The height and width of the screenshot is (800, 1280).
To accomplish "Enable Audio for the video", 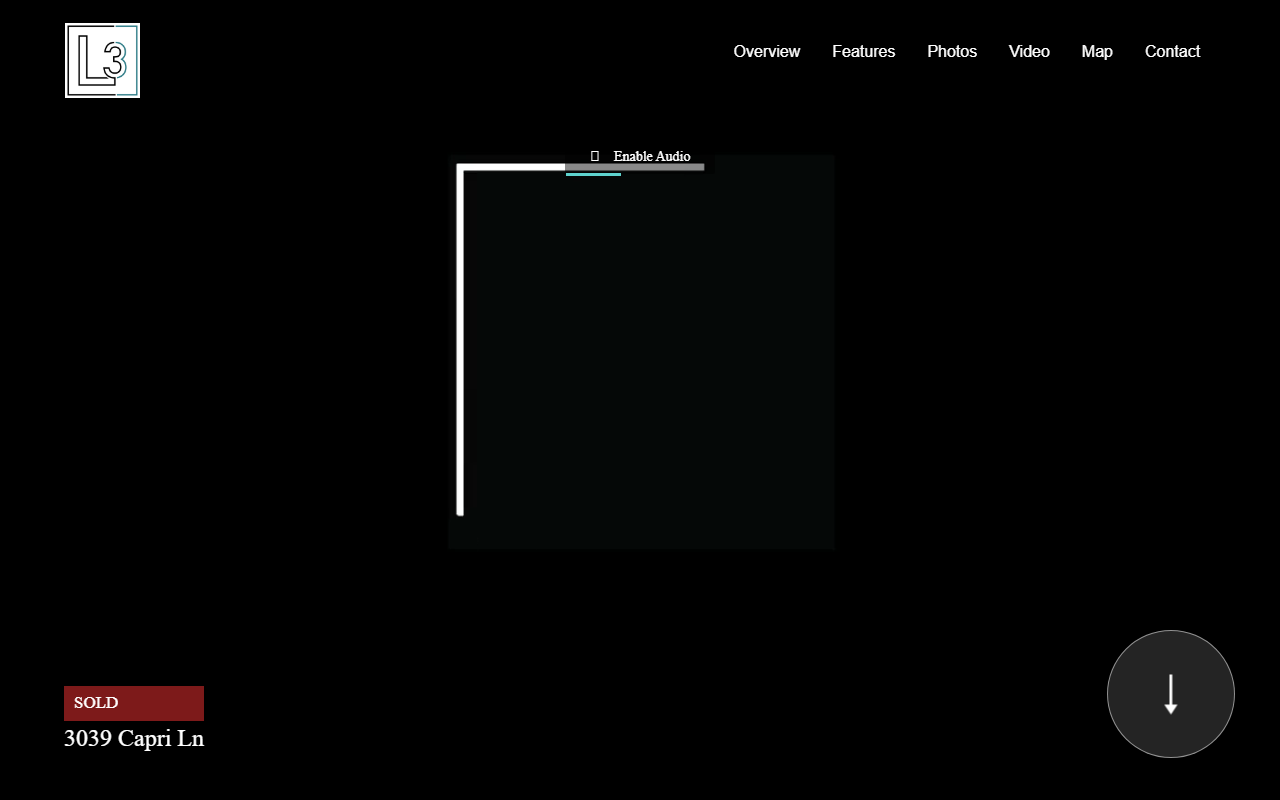I will 641,156.
